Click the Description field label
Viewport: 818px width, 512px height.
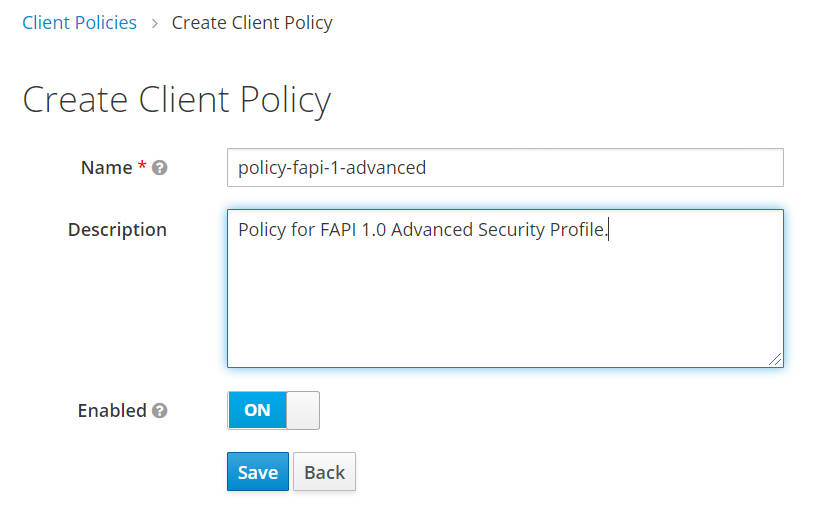click(117, 230)
